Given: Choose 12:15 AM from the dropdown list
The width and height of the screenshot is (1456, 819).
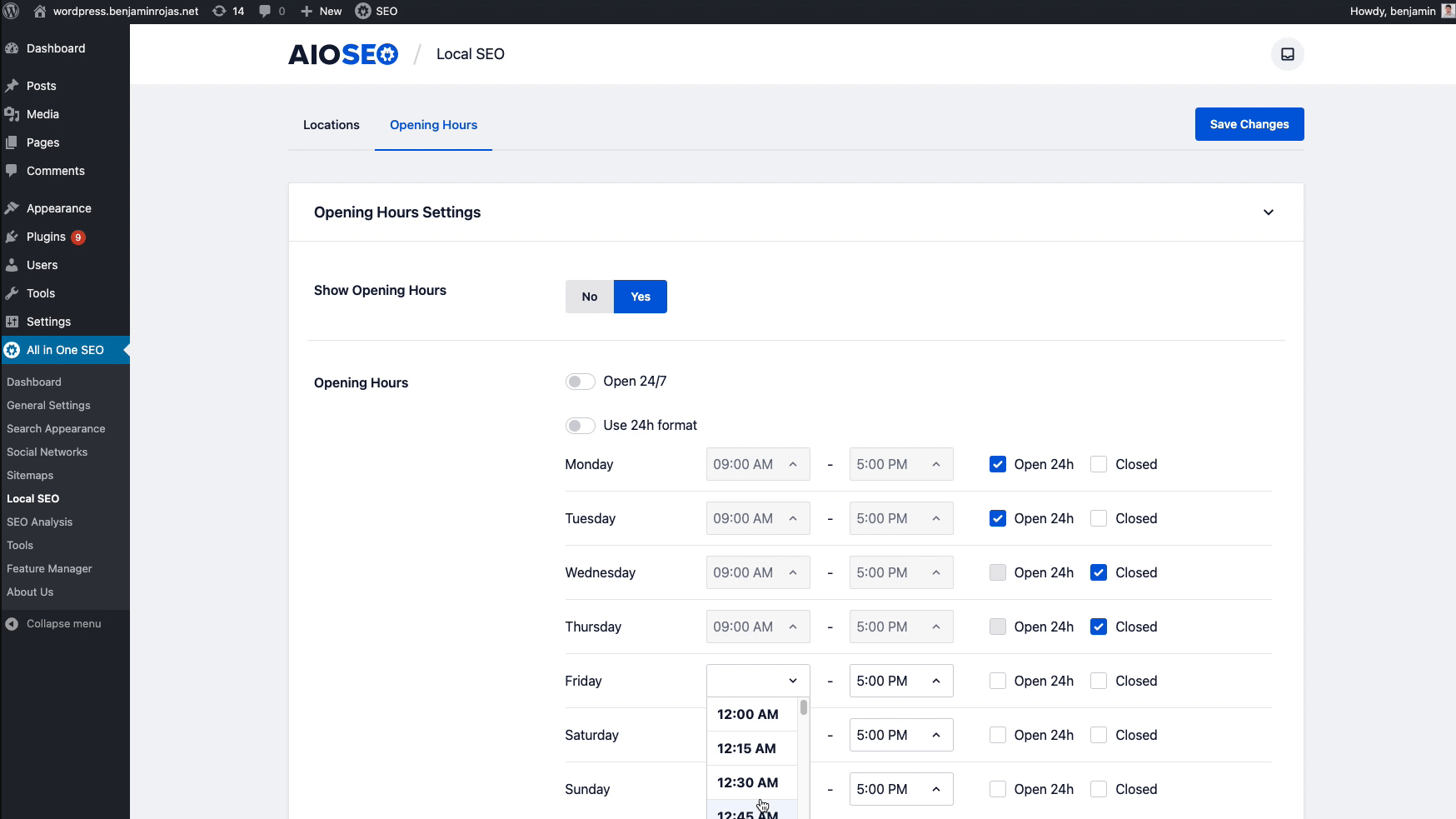Looking at the screenshot, I should click(x=747, y=748).
